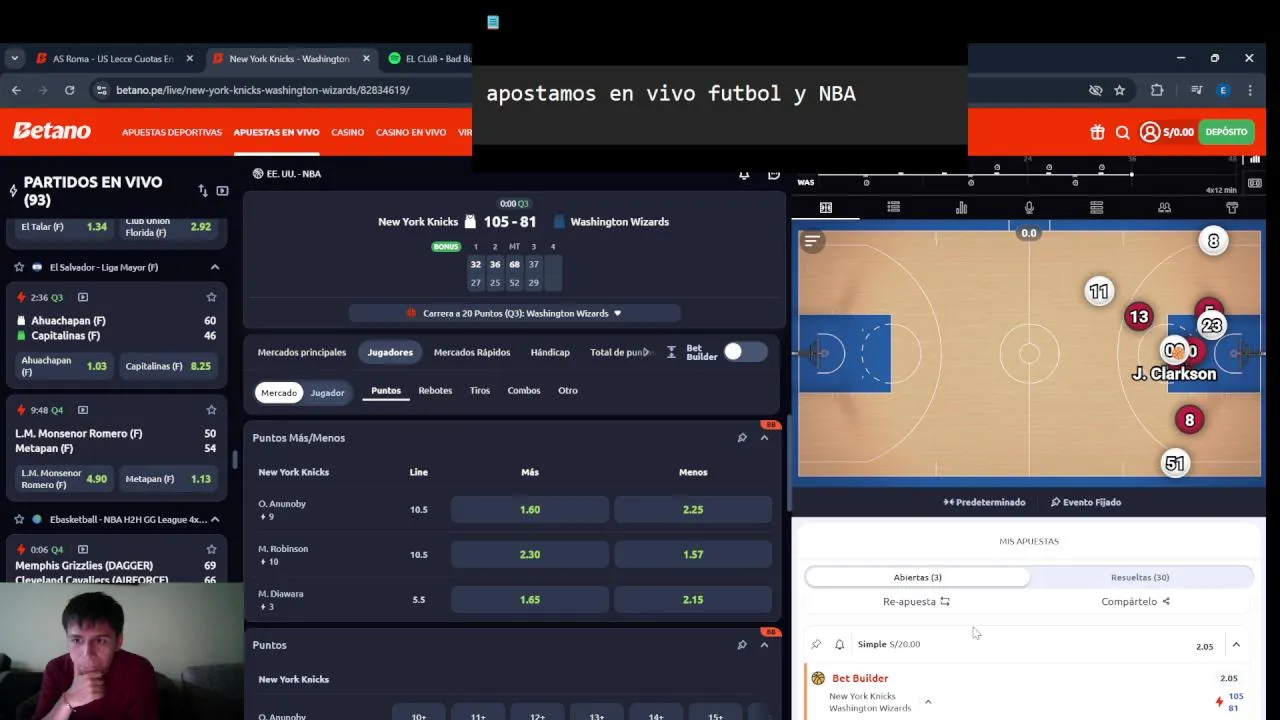Viewport: 1280px width, 720px height.
Task: Pin the Puntos Más/Menos market
Action: click(742, 438)
